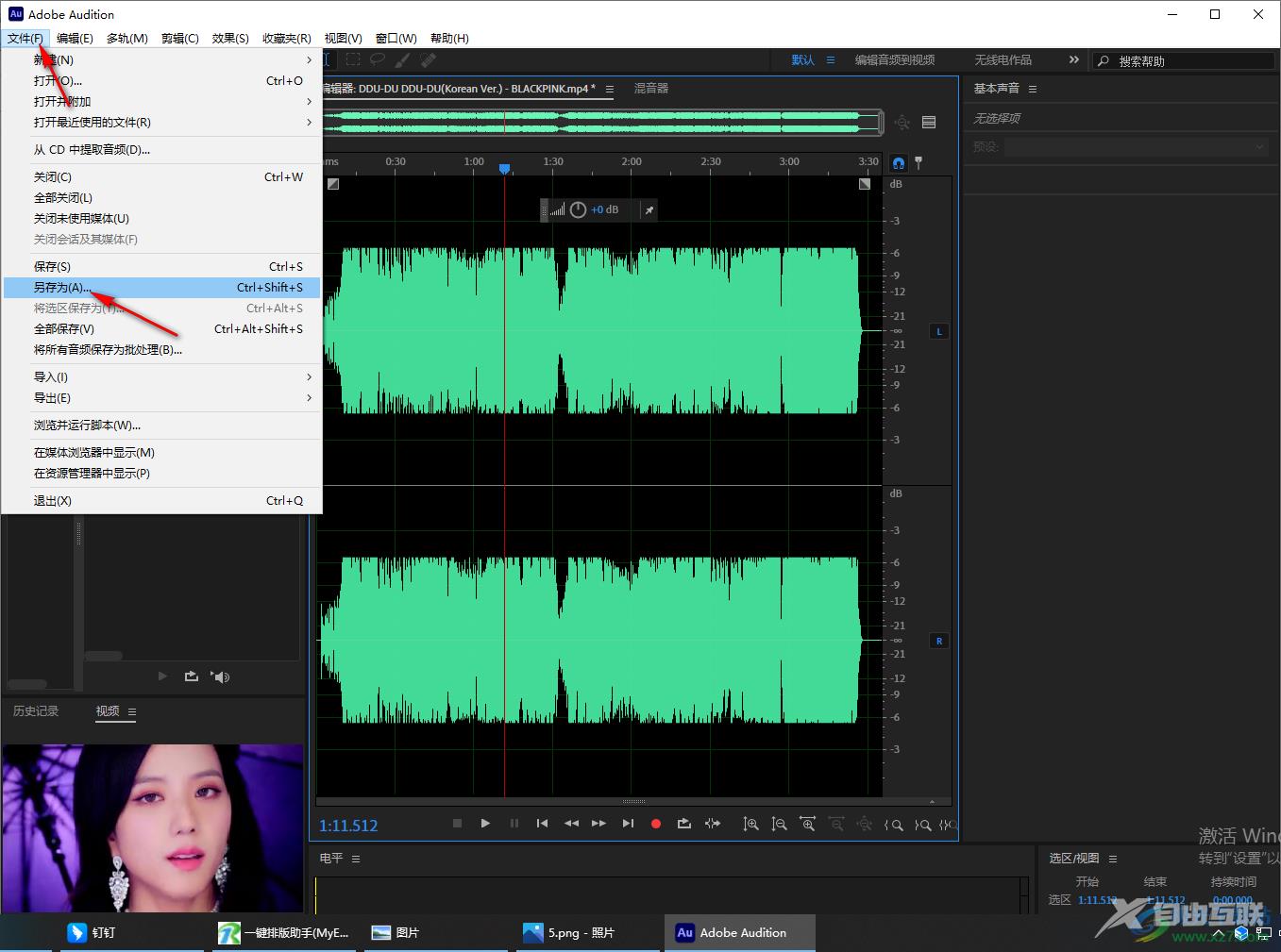Screen dimensions: 1281x952
Task: Click the Stop transport button
Action: (x=457, y=823)
